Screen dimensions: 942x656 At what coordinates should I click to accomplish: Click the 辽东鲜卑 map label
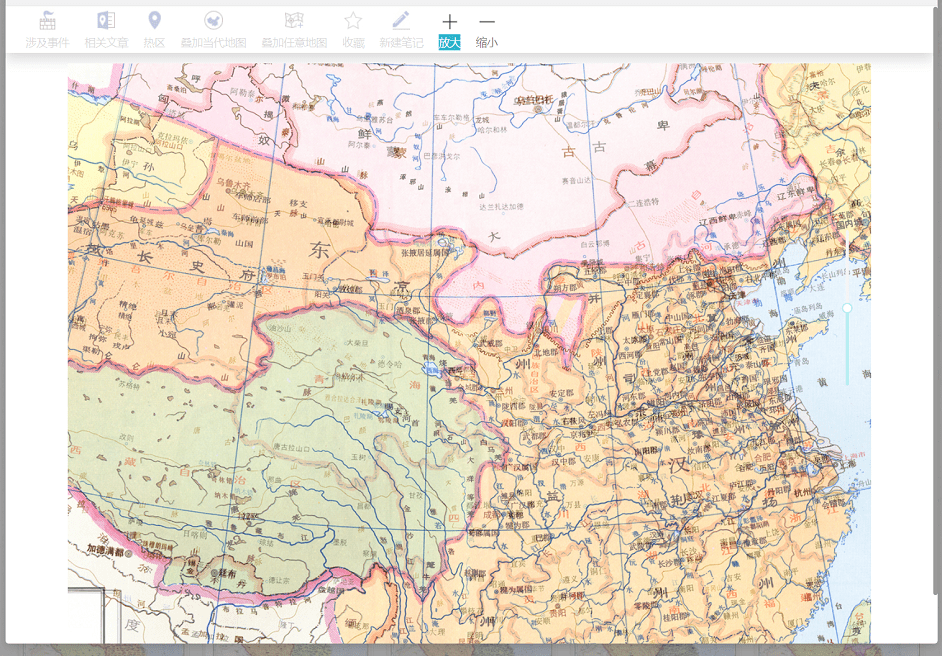click(795, 193)
